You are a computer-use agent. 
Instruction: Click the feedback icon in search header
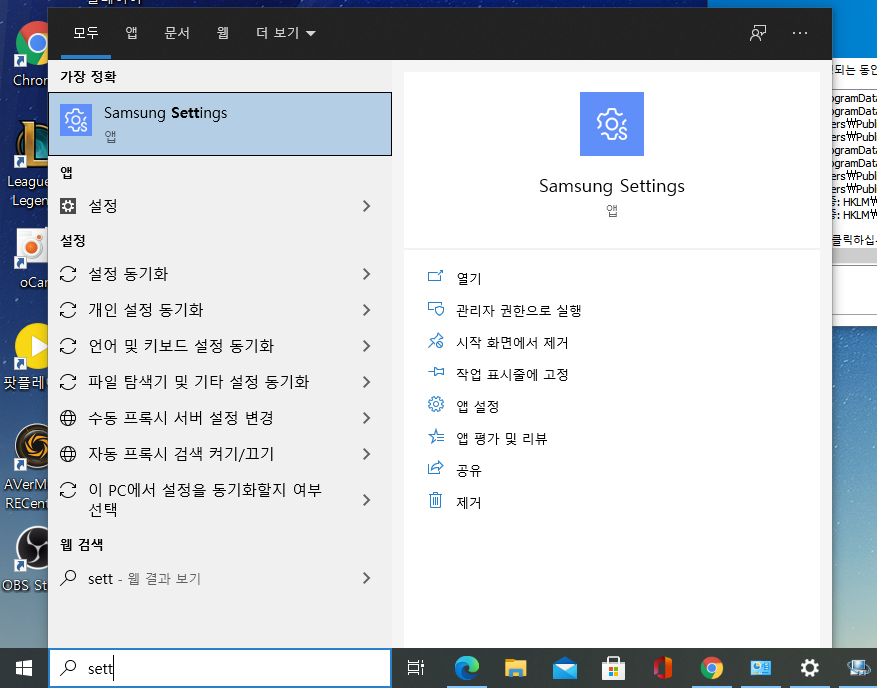pyautogui.click(x=758, y=33)
